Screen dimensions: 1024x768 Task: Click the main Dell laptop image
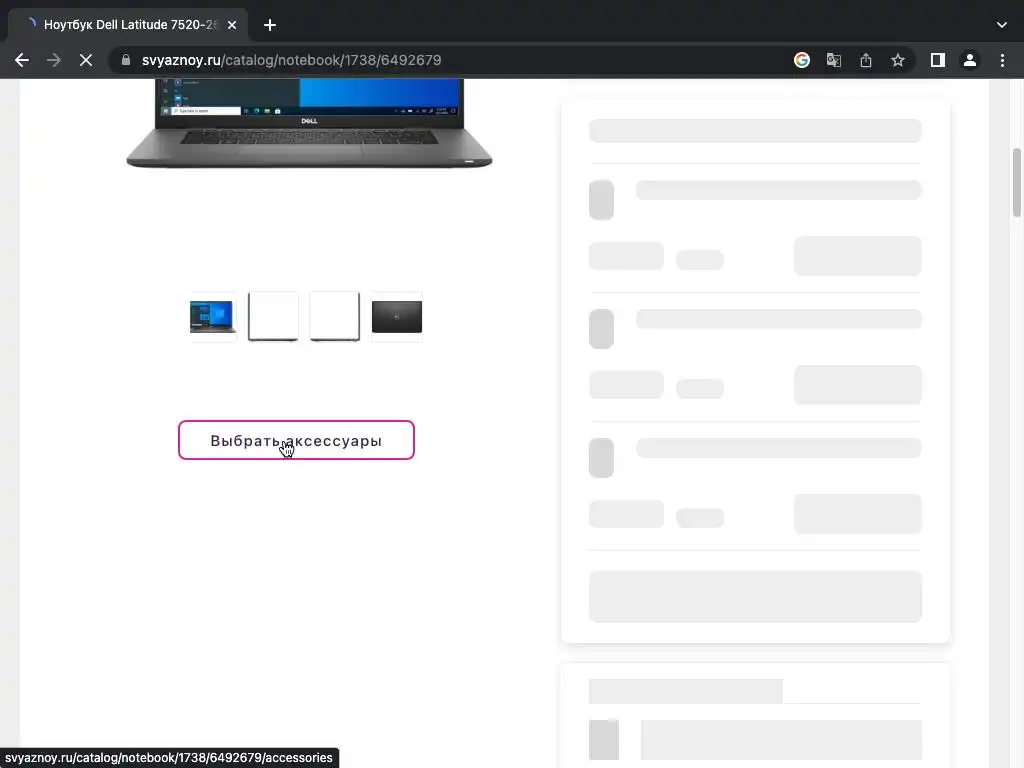click(309, 124)
